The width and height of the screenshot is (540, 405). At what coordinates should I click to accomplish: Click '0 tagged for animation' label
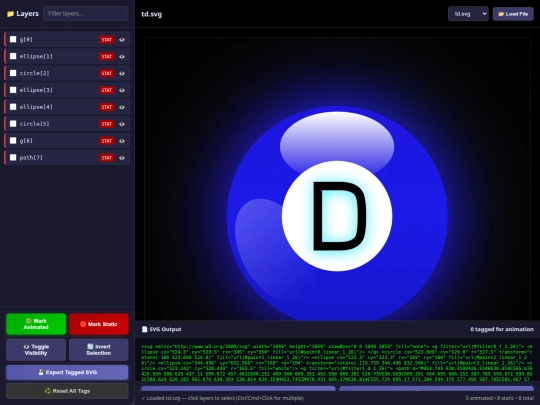(x=502, y=329)
